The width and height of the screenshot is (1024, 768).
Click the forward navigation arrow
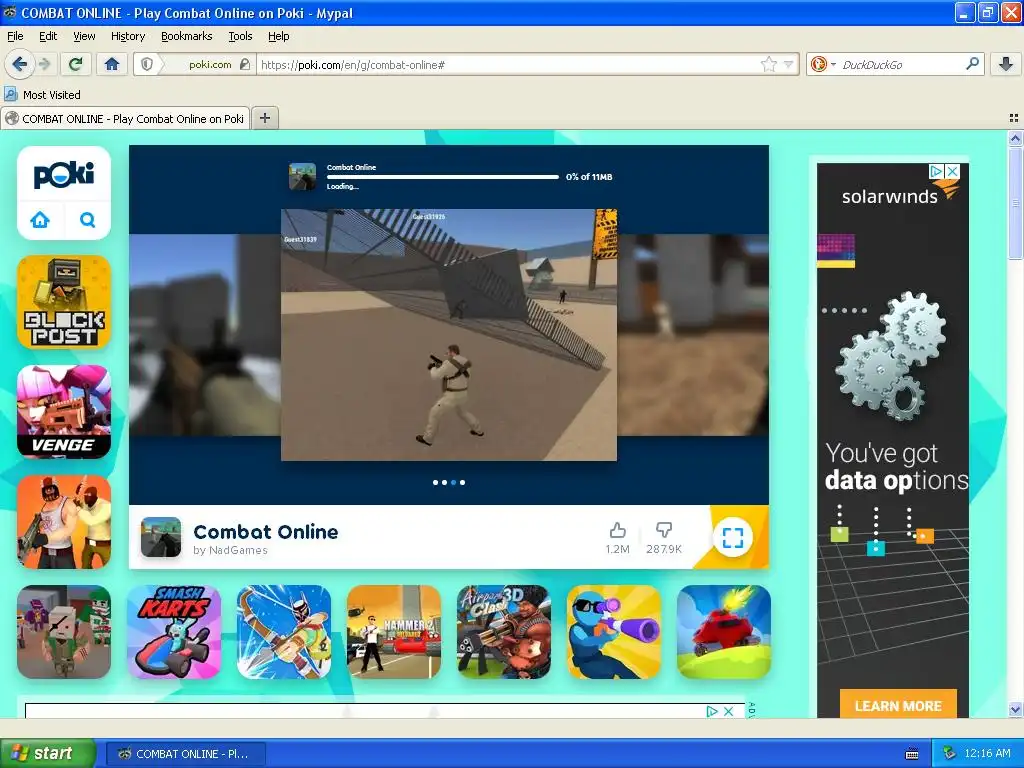(44, 64)
